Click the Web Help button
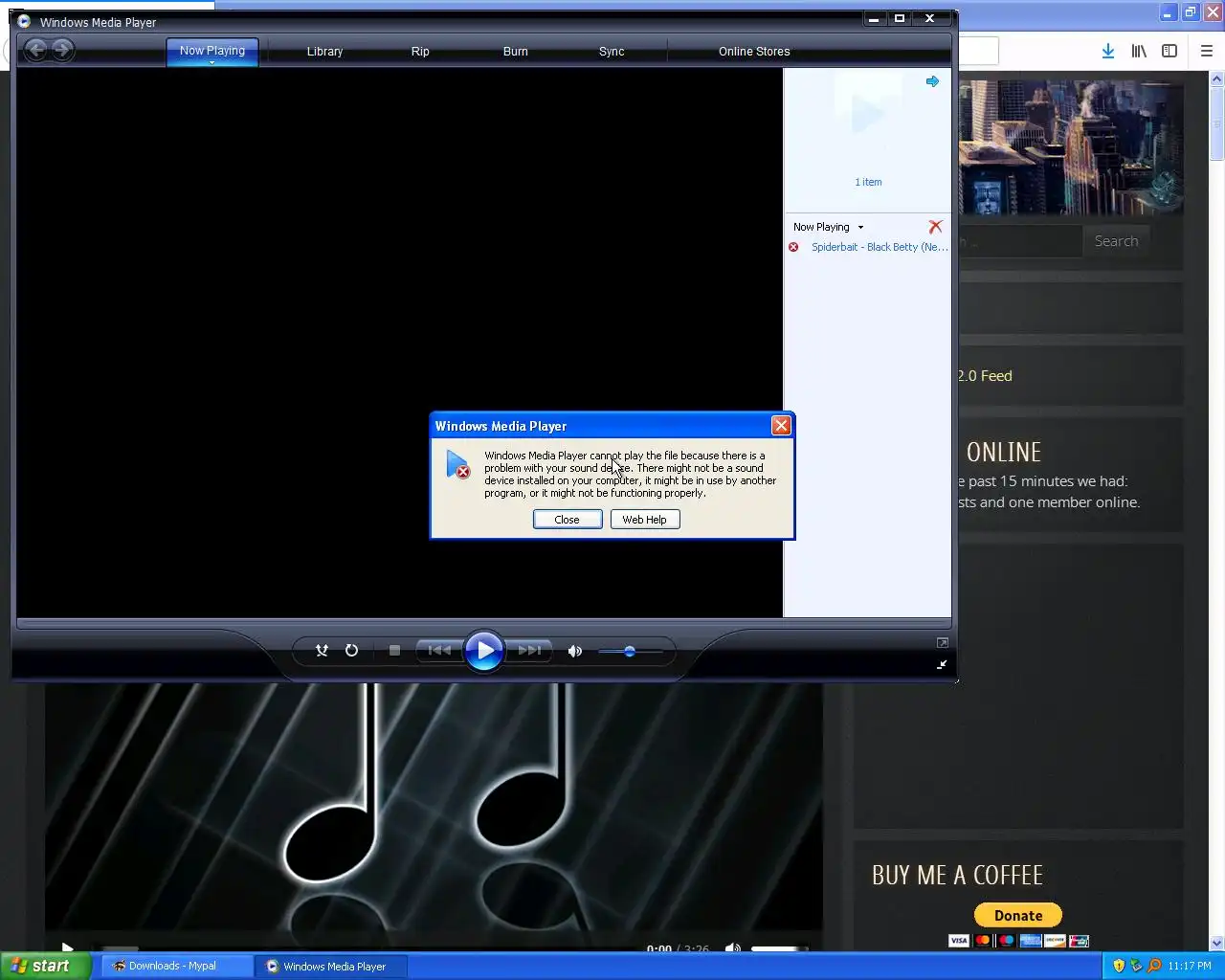Image resolution: width=1225 pixels, height=980 pixels. [x=645, y=520]
